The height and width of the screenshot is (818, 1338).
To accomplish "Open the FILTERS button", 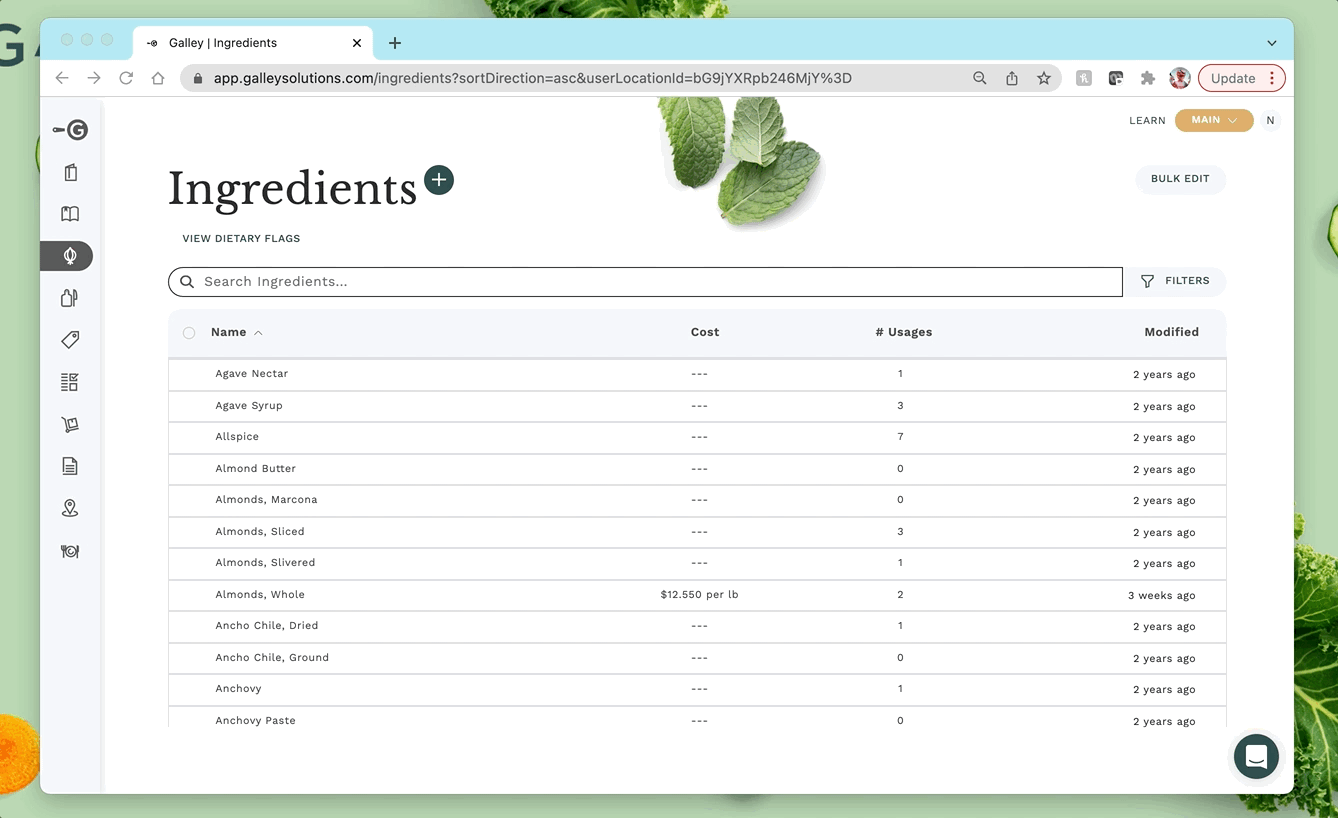I will click(1175, 281).
